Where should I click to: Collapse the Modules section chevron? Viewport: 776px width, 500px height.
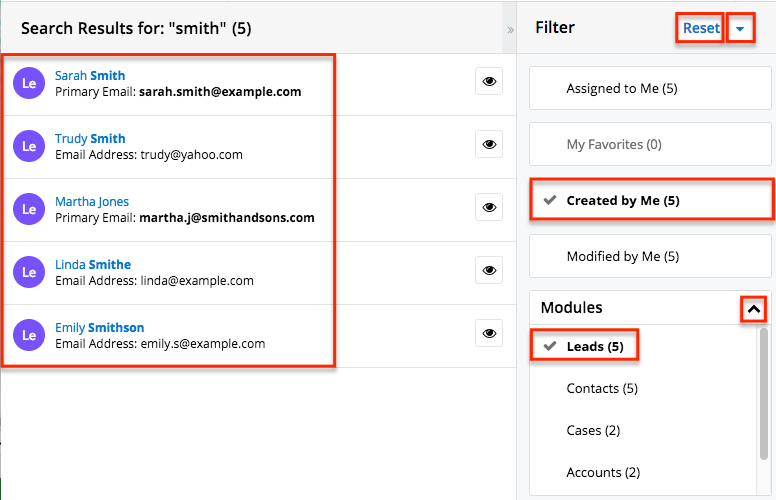[754, 310]
